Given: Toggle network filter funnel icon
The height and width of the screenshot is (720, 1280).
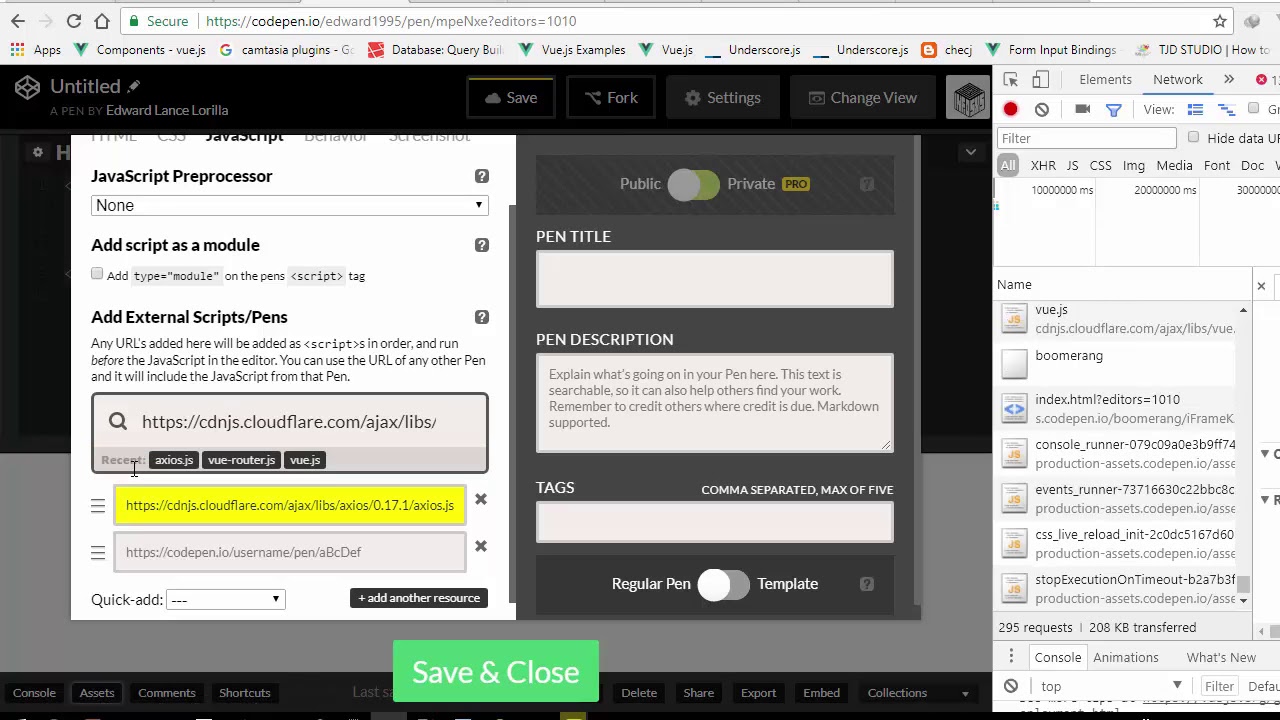Looking at the screenshot, I should click(1113, 110).
